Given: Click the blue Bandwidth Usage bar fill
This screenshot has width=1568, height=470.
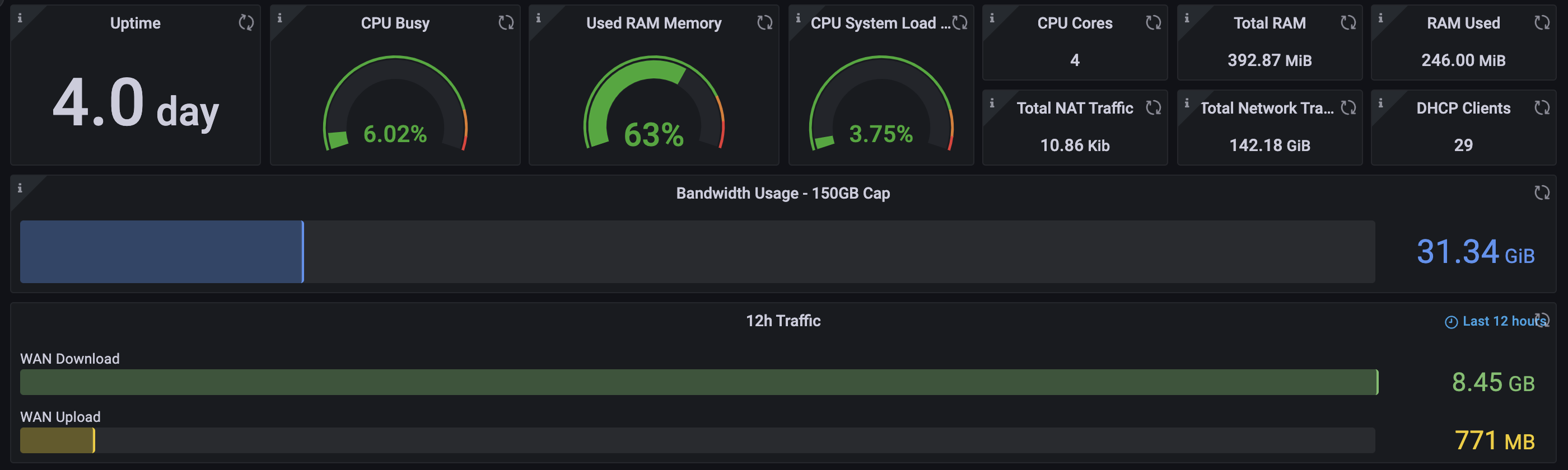Looking at the screenshot, I should pos(162,252).
